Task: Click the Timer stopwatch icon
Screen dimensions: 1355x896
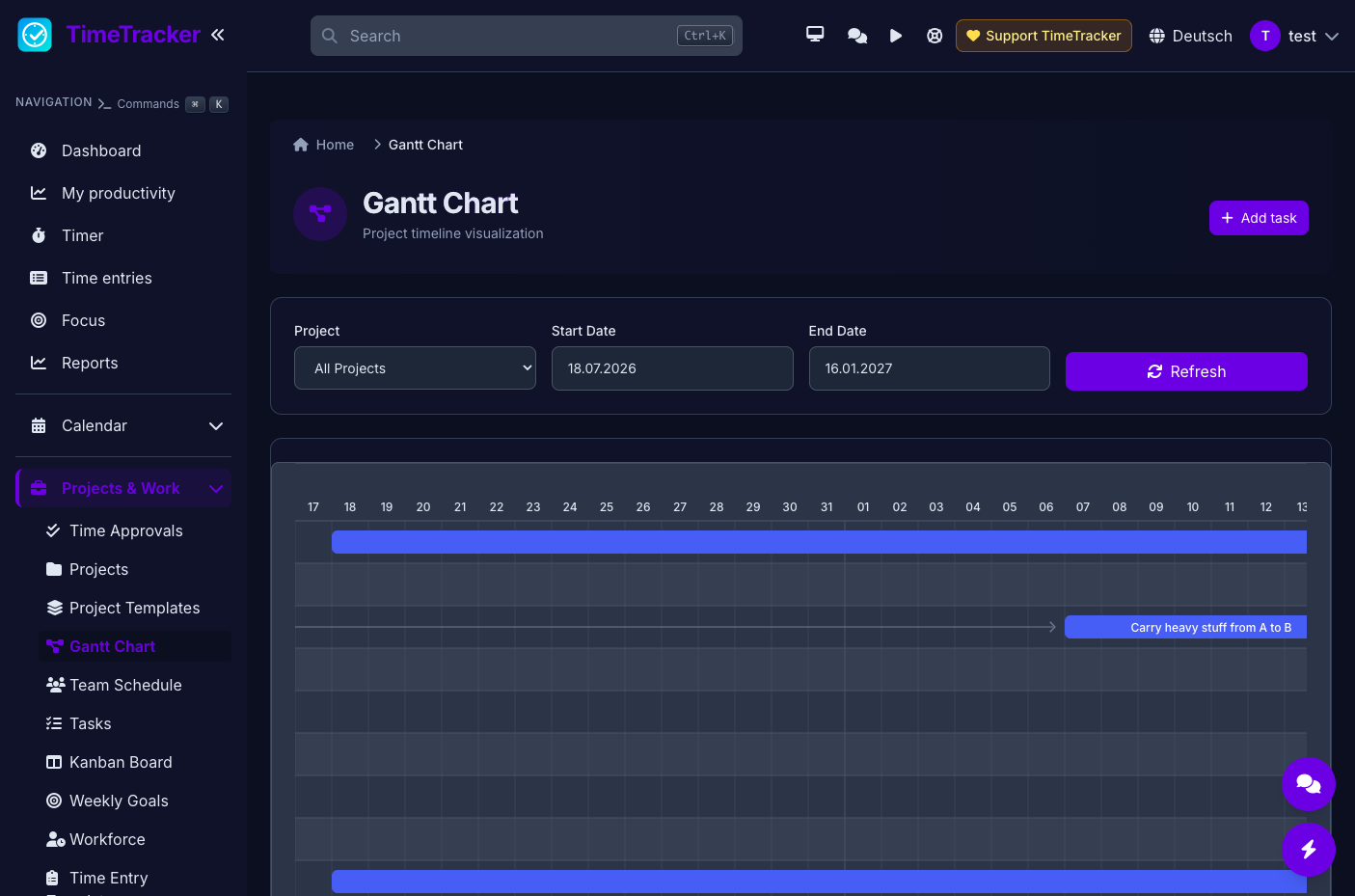Action: point(39,235)
